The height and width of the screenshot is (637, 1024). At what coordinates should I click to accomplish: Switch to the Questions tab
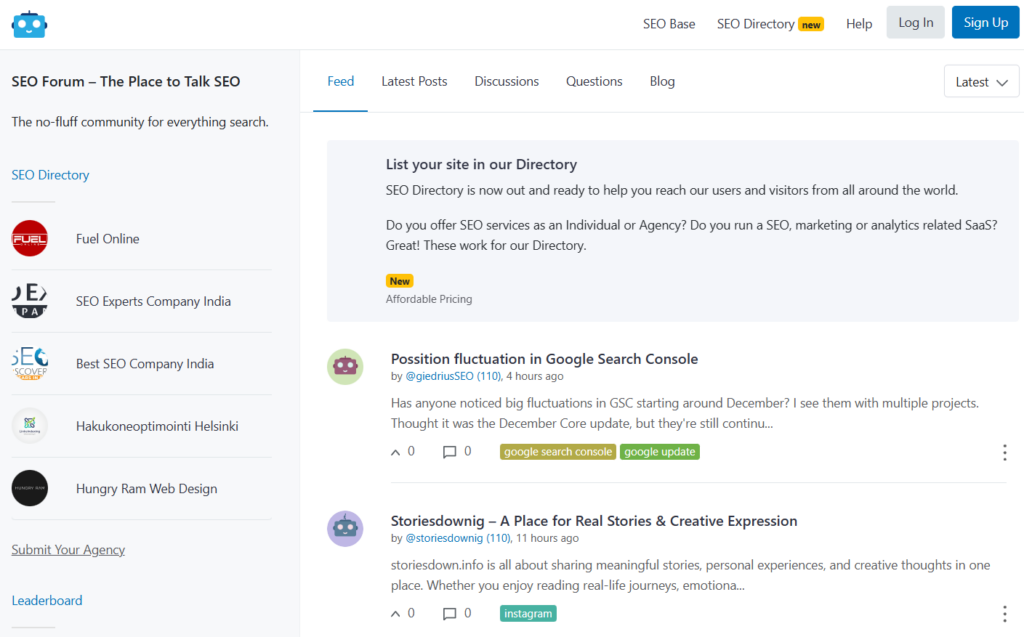pyautogui.click(x=594, y=82)
